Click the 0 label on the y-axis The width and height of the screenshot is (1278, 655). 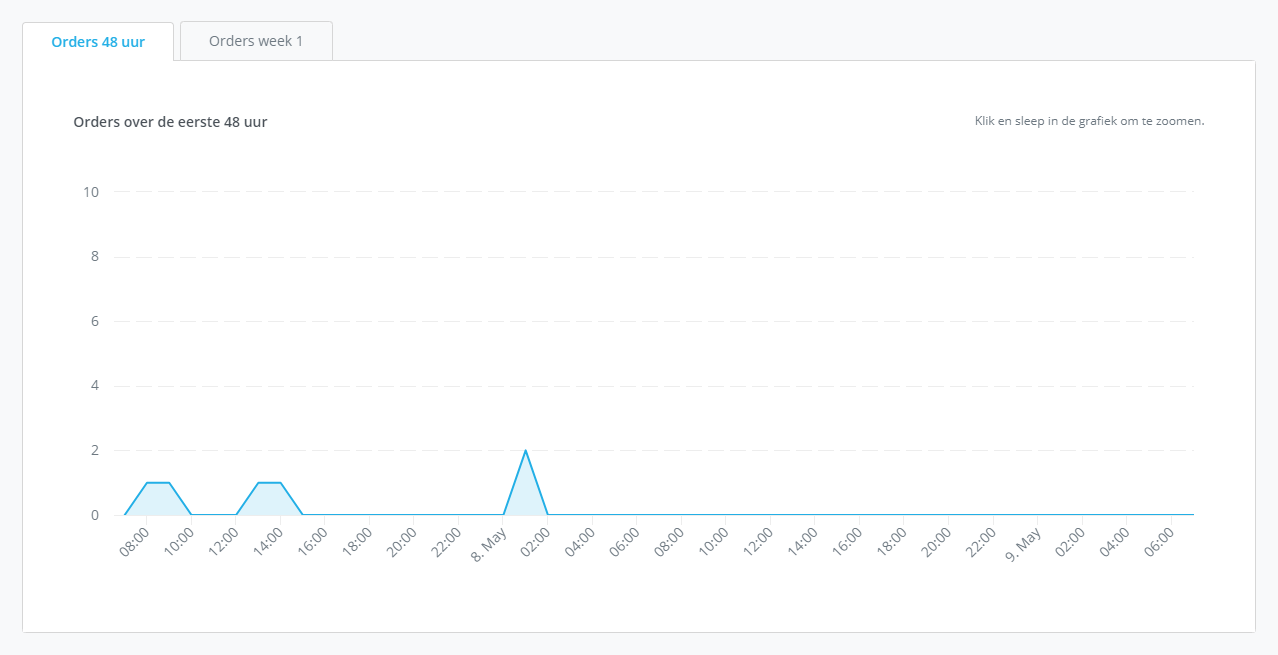(94, 514)
